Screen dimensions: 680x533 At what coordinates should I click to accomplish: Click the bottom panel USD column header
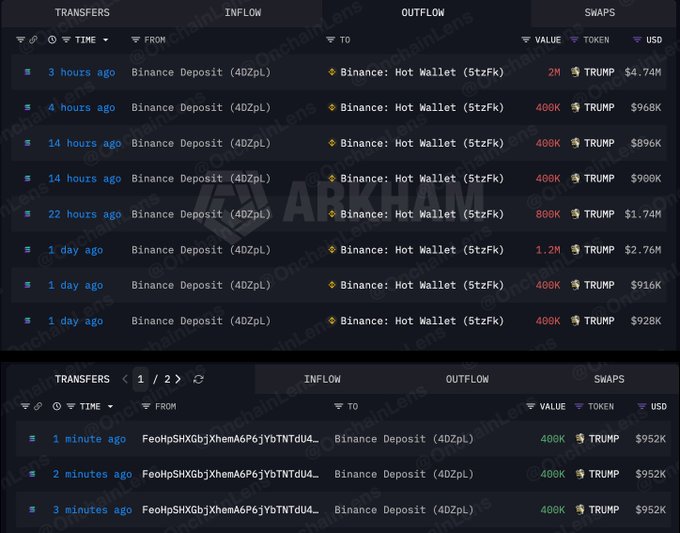659,406
